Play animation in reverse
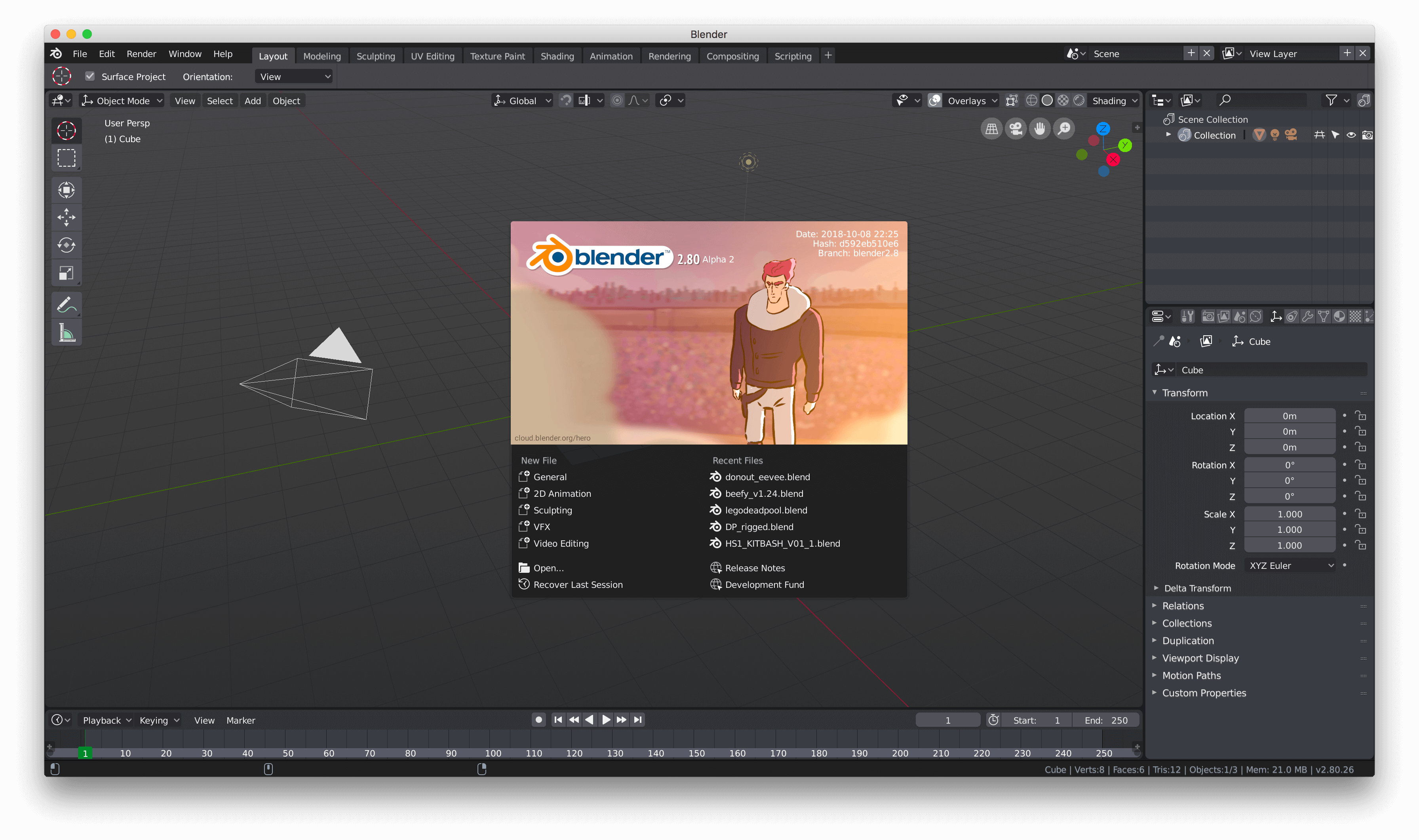The image size is (1419, 840). point(590,720)
